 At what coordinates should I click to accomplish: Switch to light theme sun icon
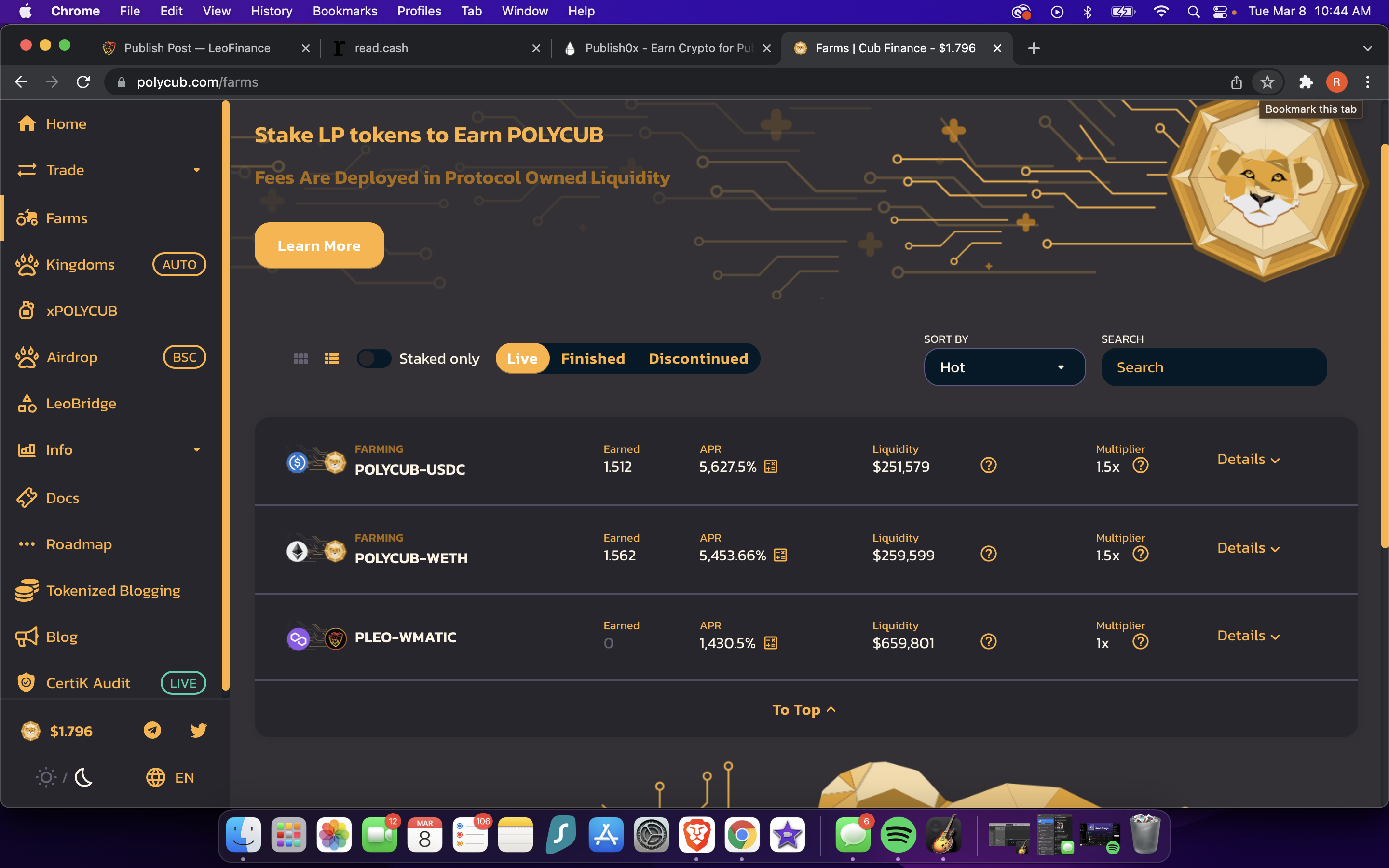[x=46, y=777]
